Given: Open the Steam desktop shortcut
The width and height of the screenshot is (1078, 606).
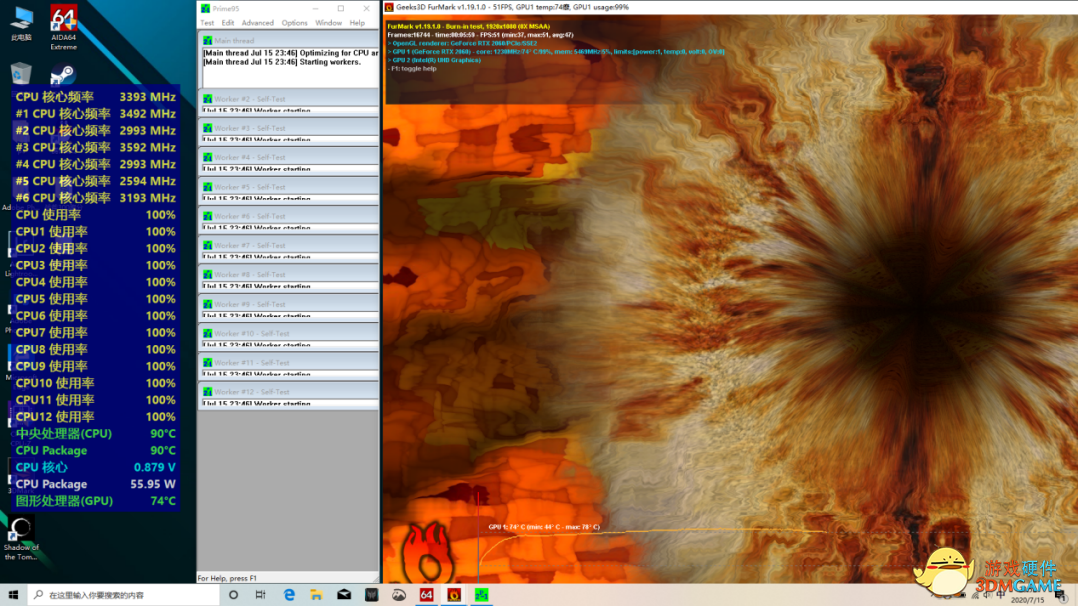Looking at the screenshot, I should point(63,76).
